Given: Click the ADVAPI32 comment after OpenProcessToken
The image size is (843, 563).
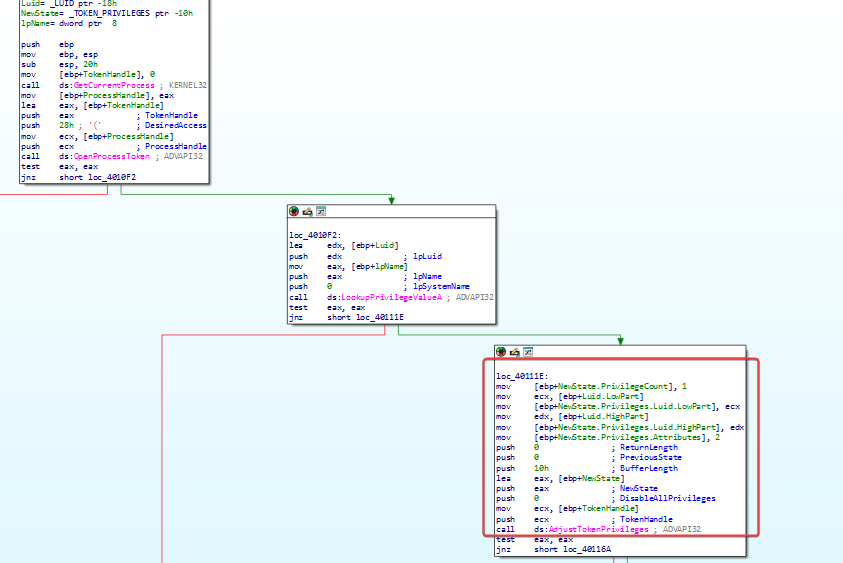Looking at the screenshot, I should point(179,156).
